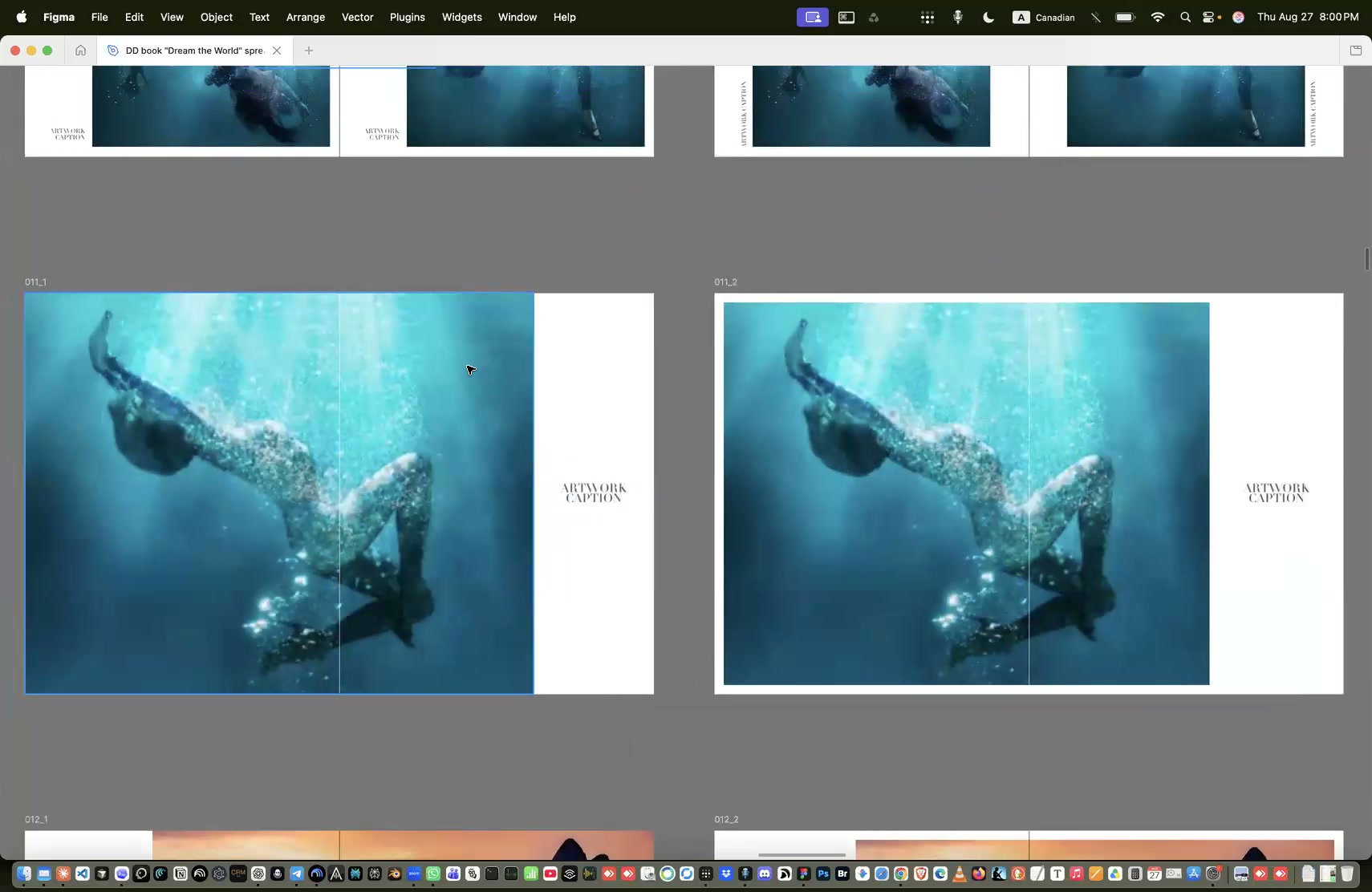The height and width of the screenshot is (892, 1372).
Task: Open Telegram from the Dock
Action: click(297, 874)
